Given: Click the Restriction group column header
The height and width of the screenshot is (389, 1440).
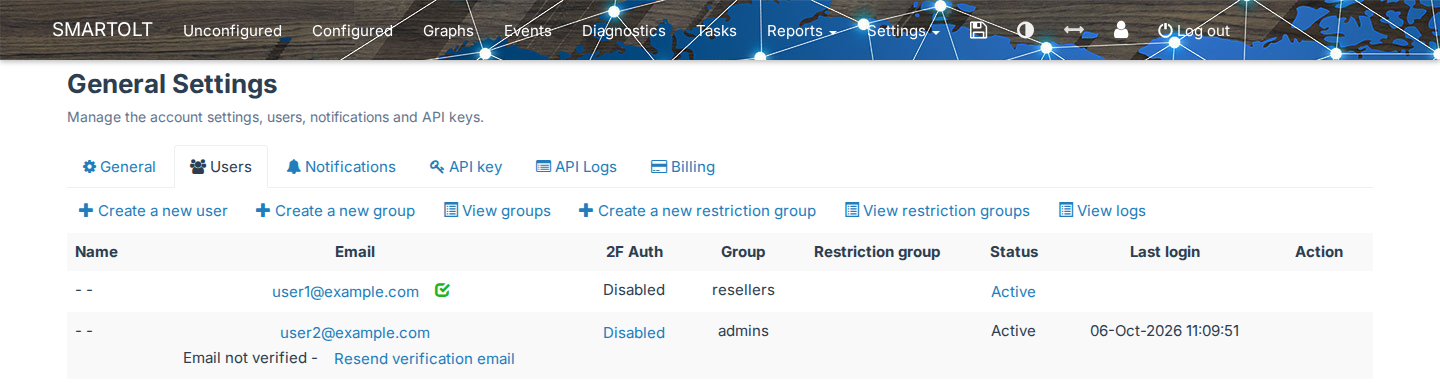Looking at the screenshot, I should (877, 252).
